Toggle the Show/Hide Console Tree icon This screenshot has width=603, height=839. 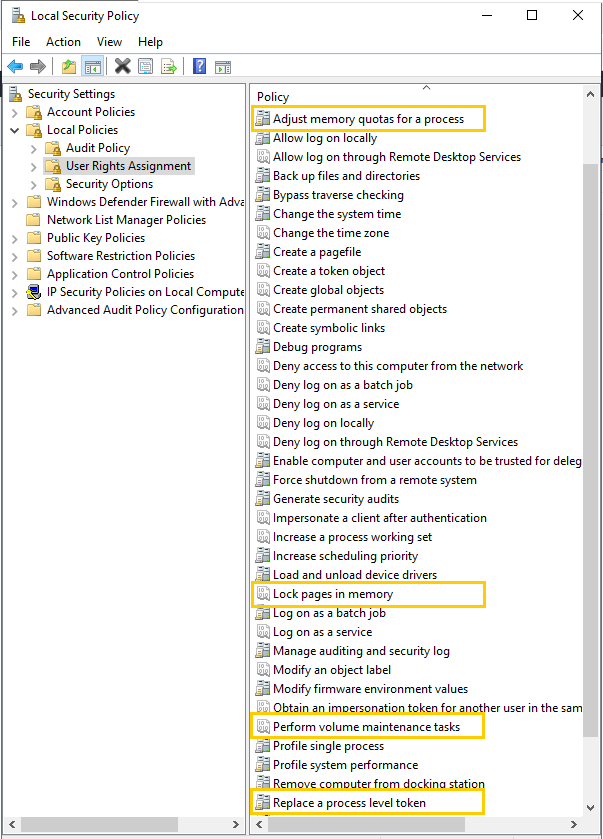click(92, 67)
